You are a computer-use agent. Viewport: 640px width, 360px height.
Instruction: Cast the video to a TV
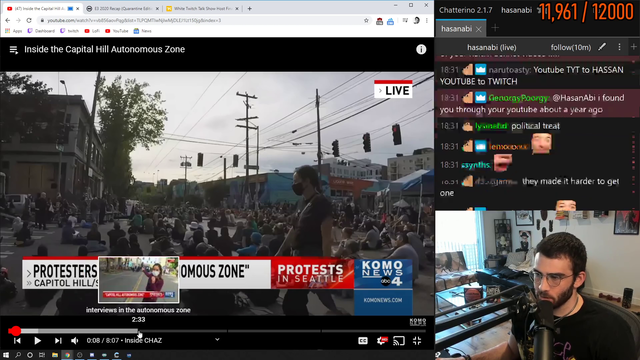pyautogui.click(x=399, y=340)
